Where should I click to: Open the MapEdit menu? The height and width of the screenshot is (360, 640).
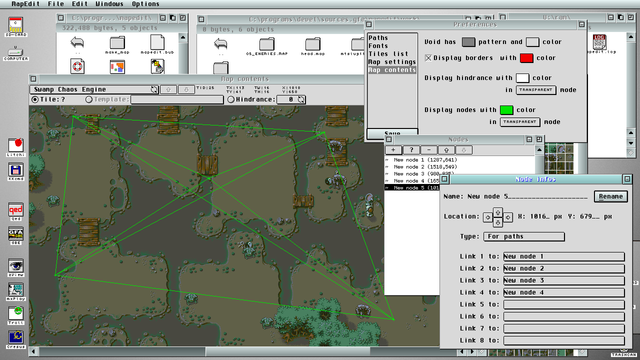click(x=26, y=4)
